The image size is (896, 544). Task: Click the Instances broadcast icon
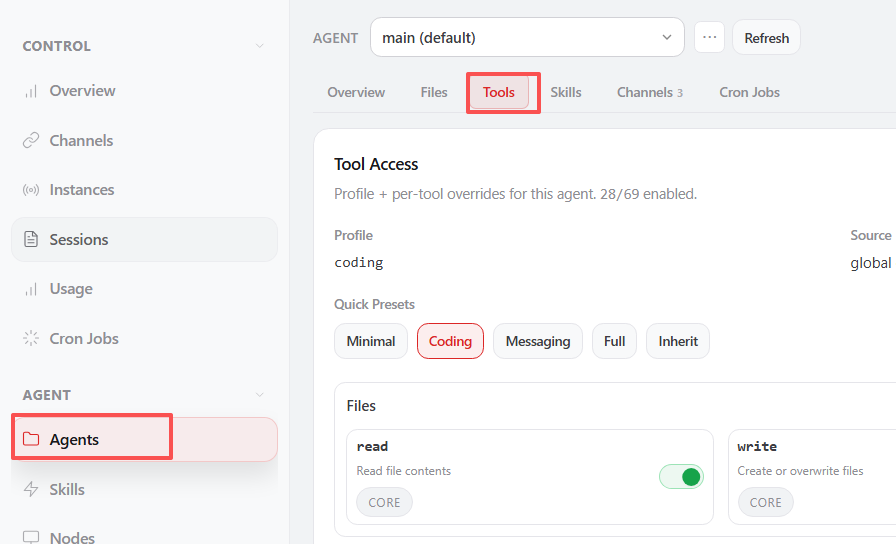pyautogui.click(x=31, y=190)
